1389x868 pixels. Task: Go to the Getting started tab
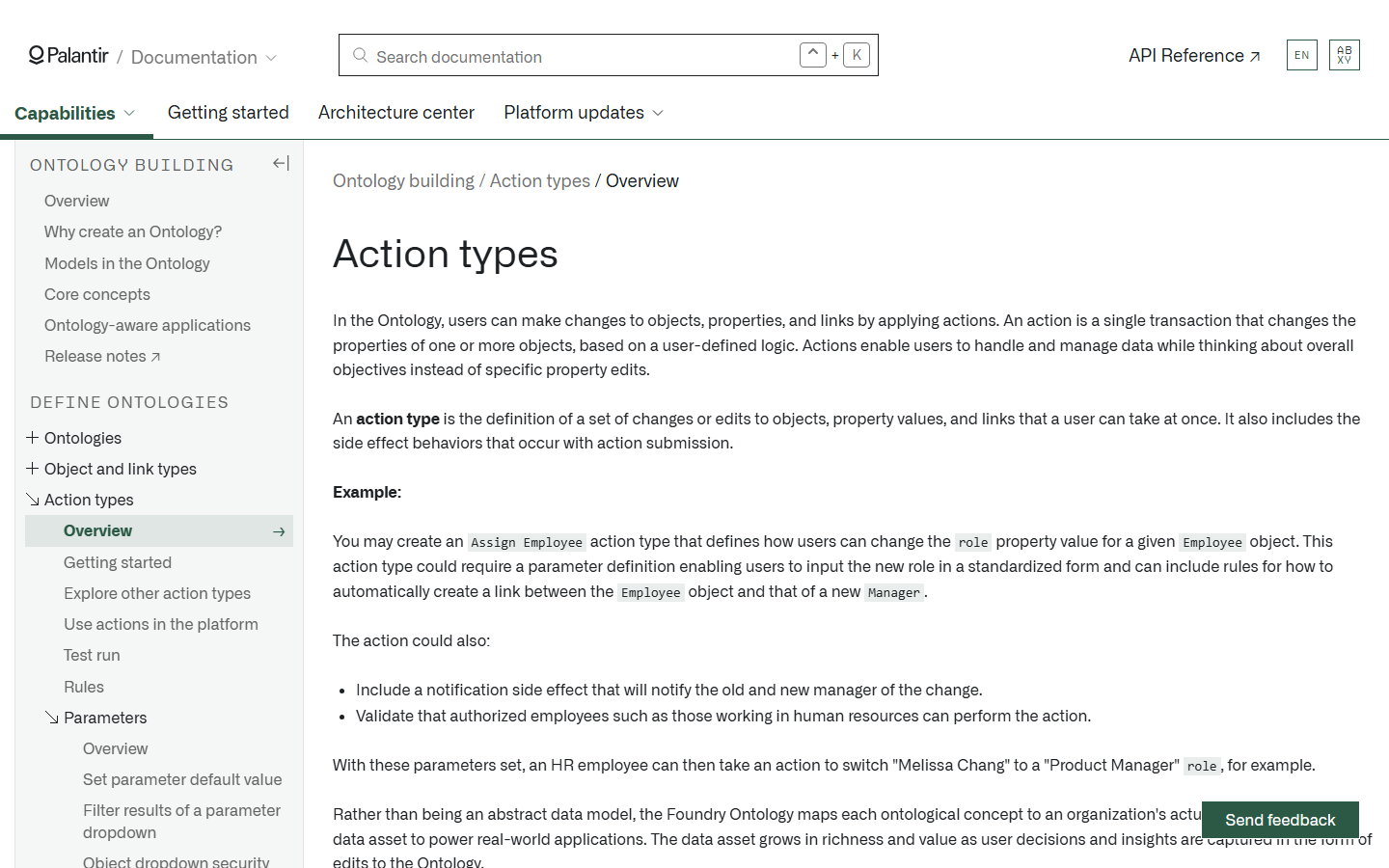[229, 113]
